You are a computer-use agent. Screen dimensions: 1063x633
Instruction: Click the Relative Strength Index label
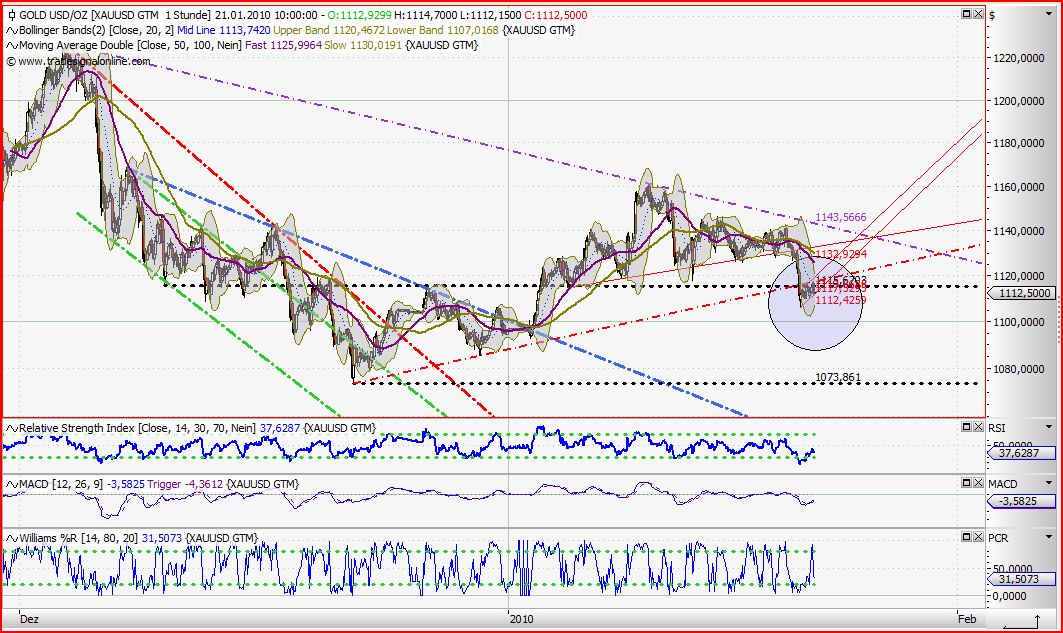click(x=77, y=428)
